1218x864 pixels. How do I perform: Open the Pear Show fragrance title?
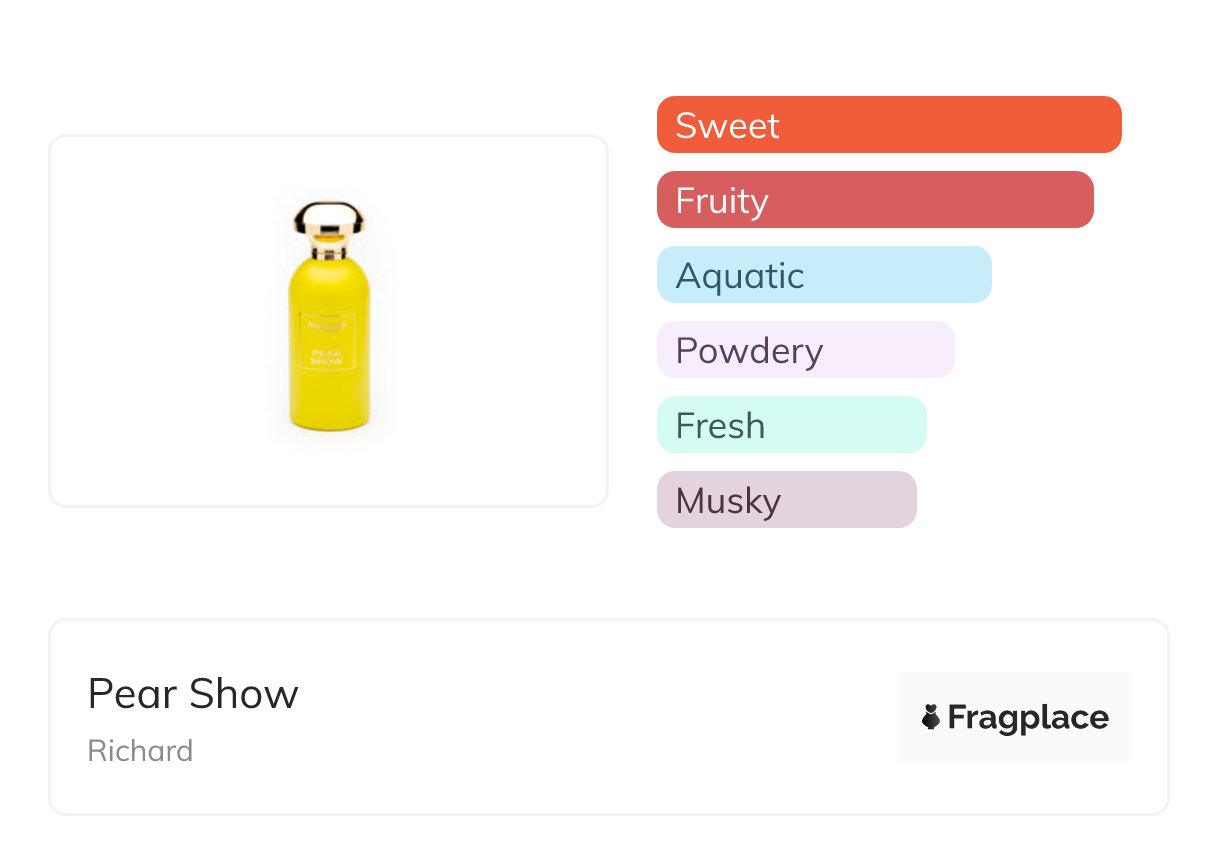(x=193, y=693)
